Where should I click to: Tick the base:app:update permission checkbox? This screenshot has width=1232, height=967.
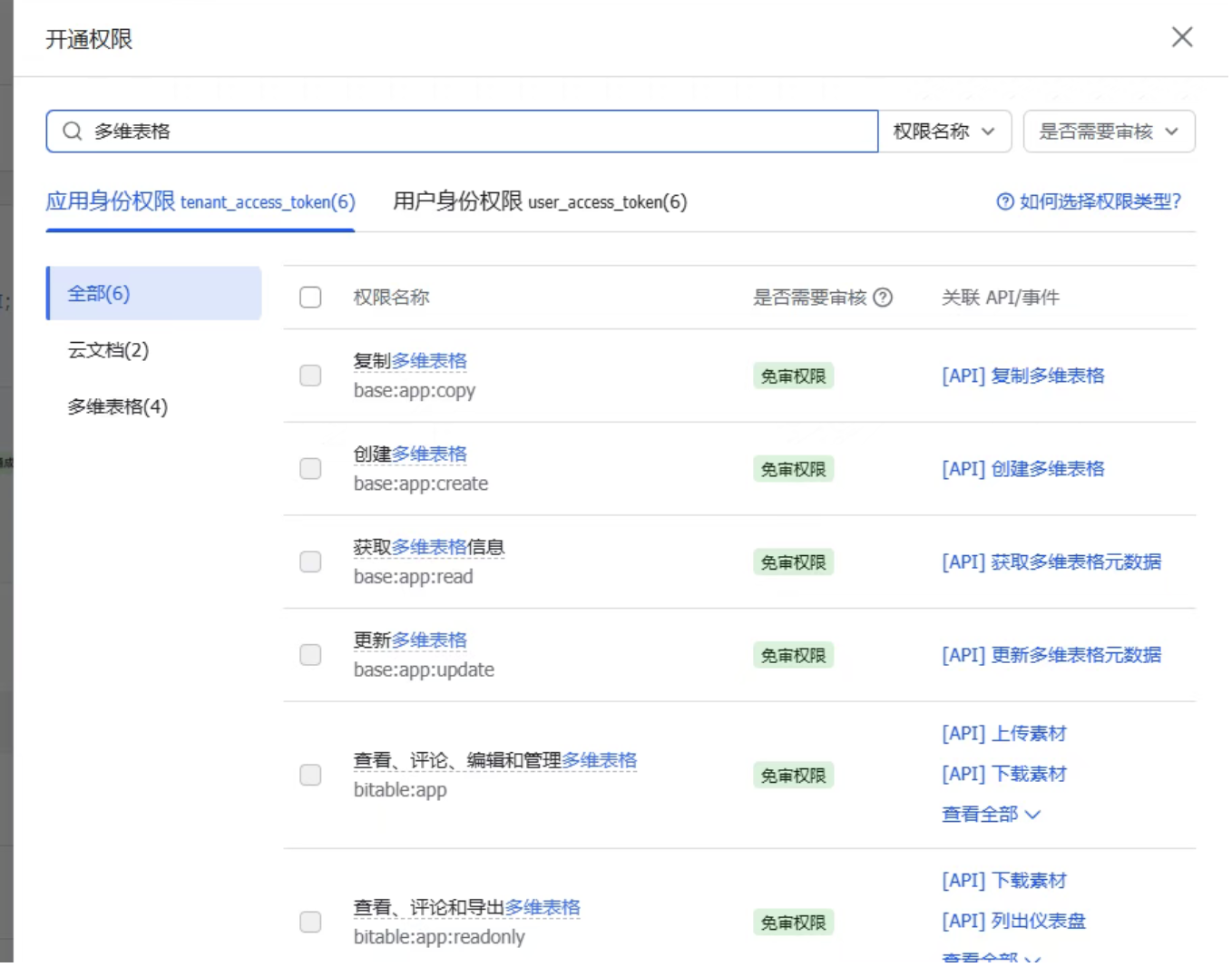[310, 655]
